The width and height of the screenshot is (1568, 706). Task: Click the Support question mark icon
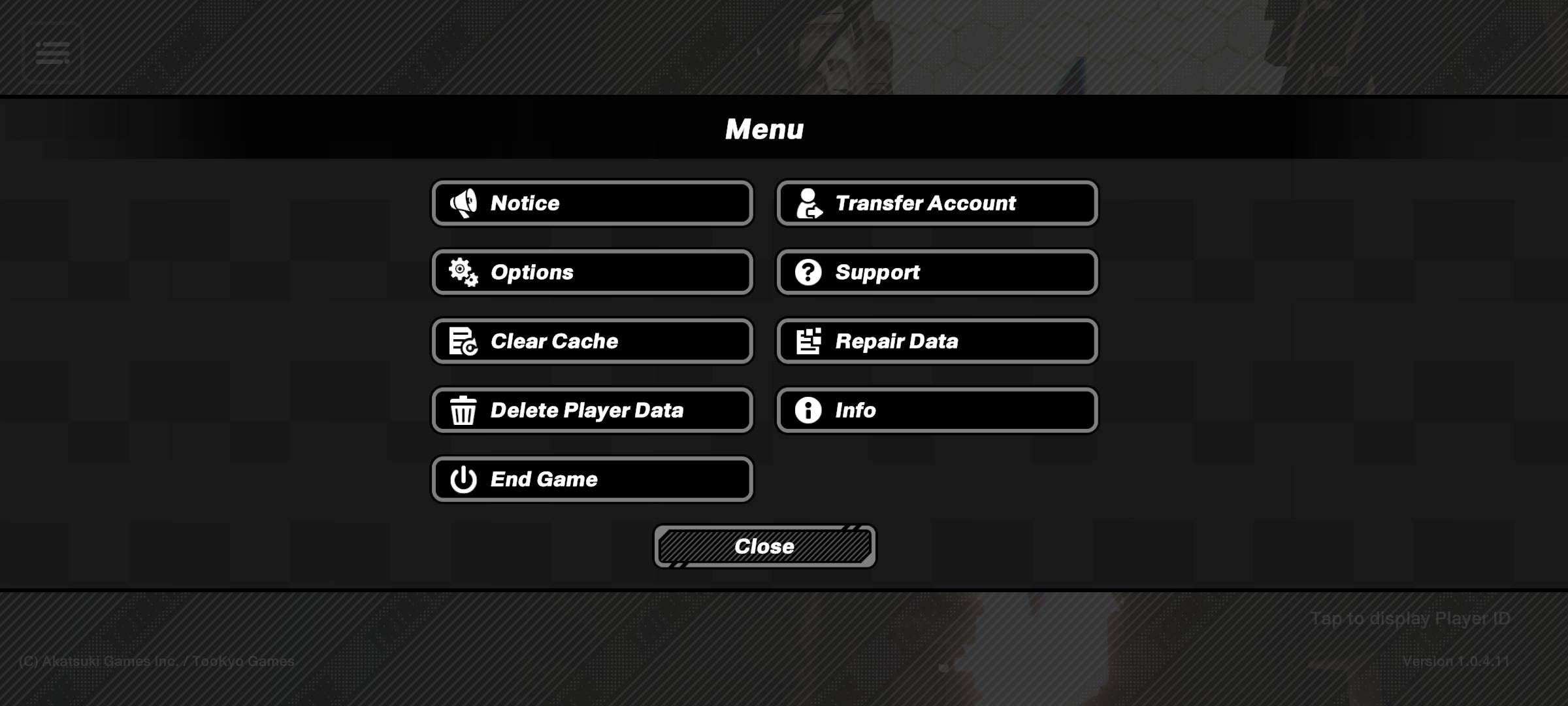808,272
